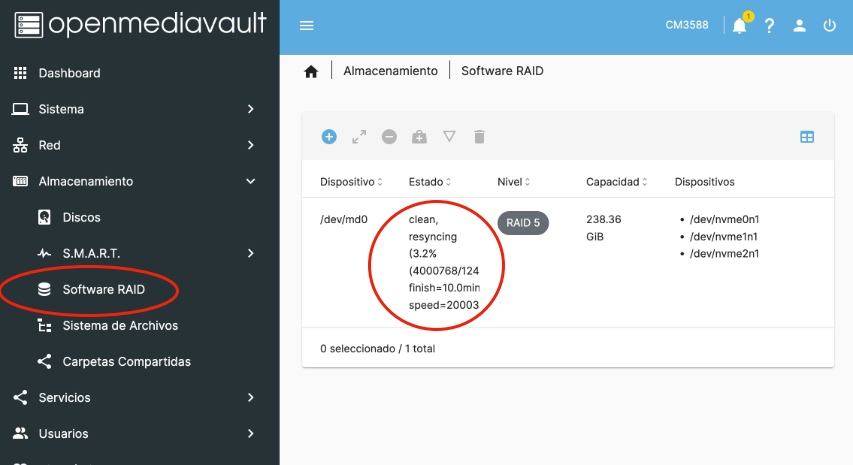Click the Red network icon
The image size is (853, 465).
(20, 145)
